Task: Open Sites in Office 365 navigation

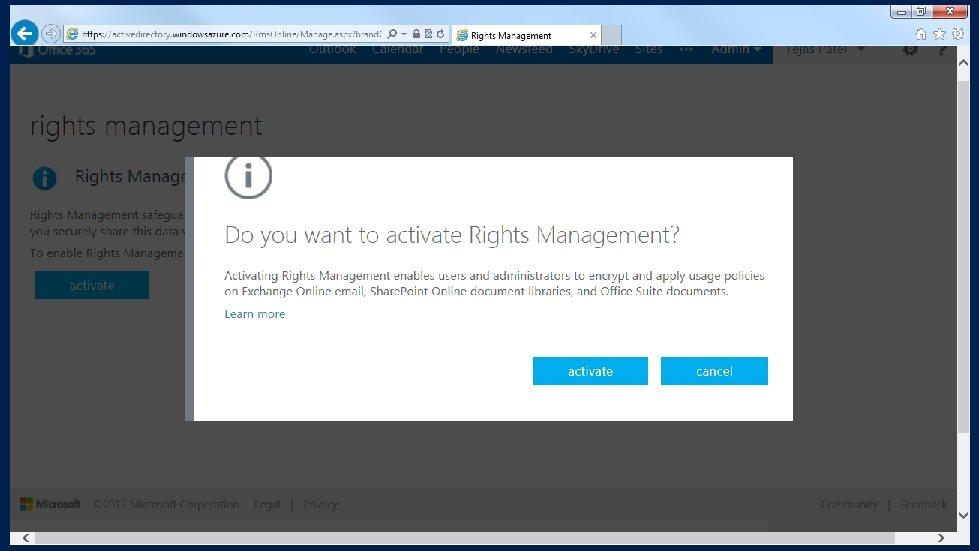Action: [649, 50]
